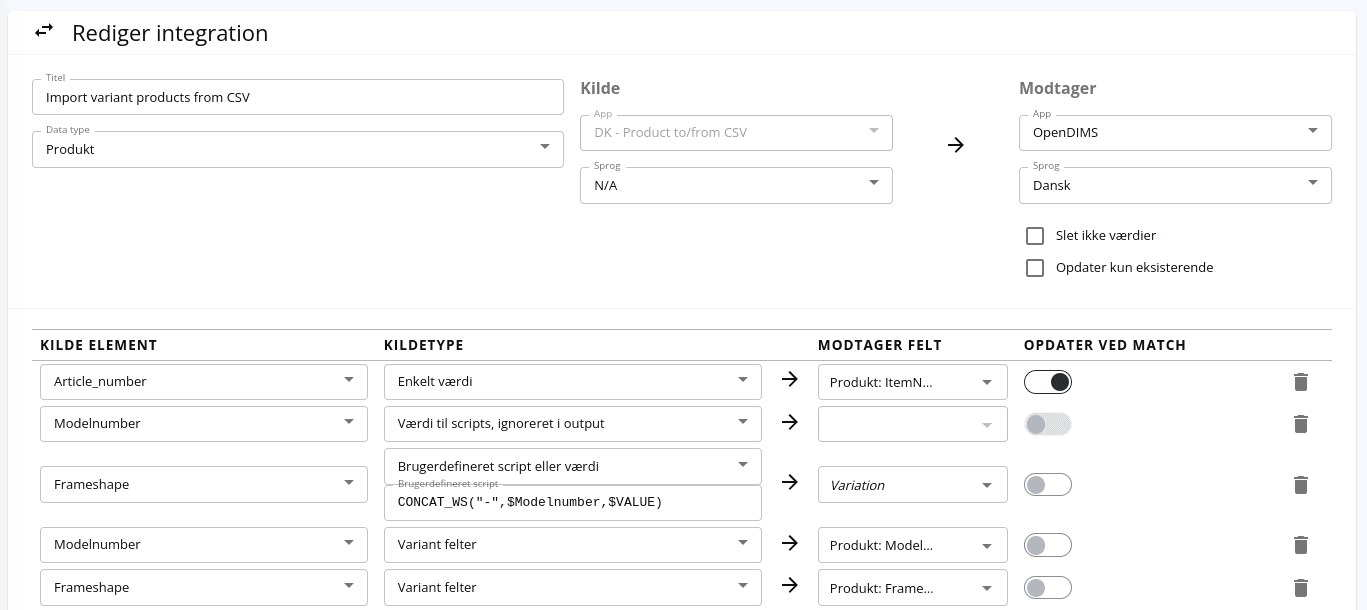The height and width of the screenshot is (610, 1367).
Task: Open the Variant felter dropdown in Produkt: Frame row
Action: [573, 587]
